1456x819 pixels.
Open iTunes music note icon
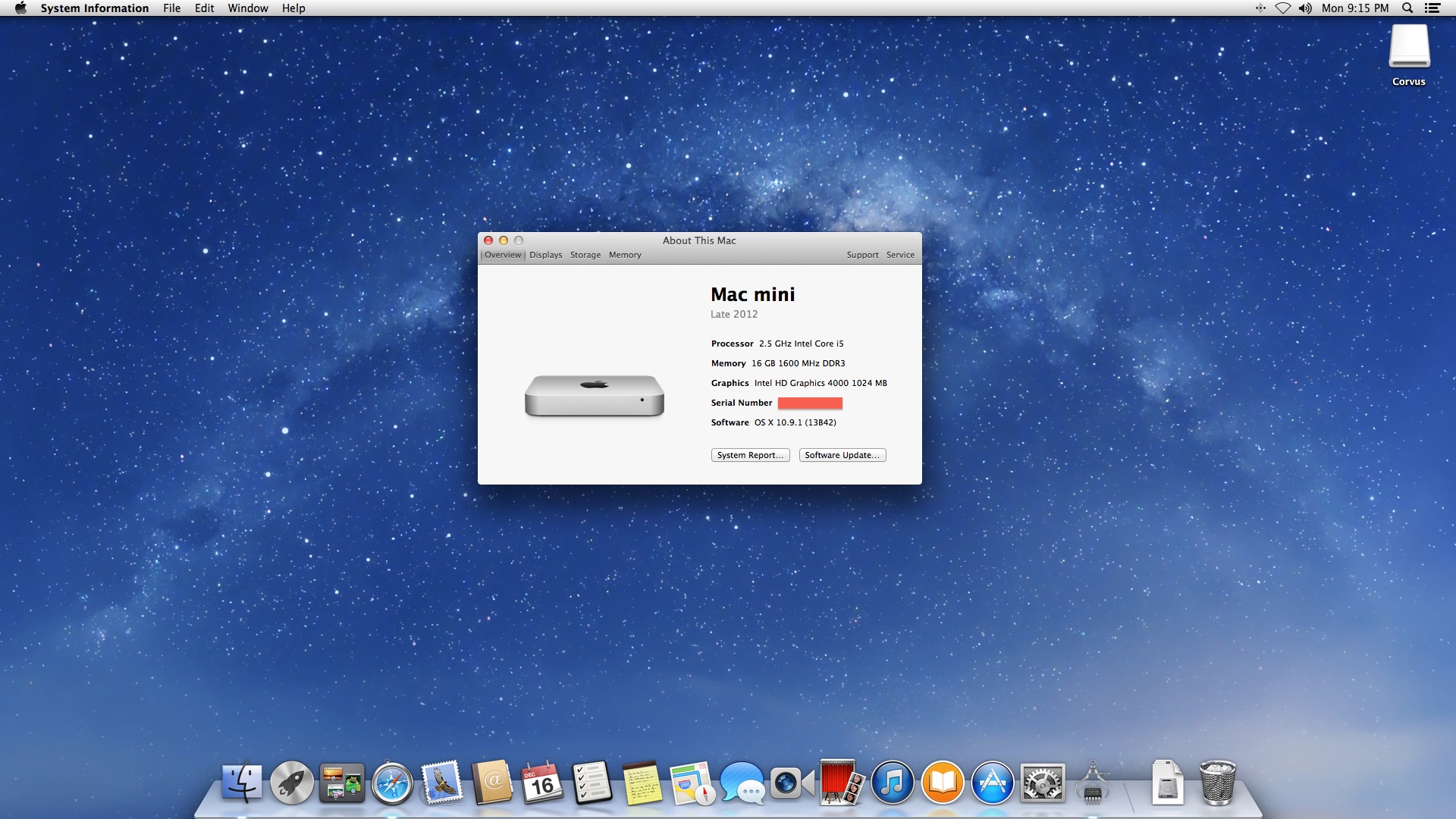pyautogui.click(x=893, y=783)
